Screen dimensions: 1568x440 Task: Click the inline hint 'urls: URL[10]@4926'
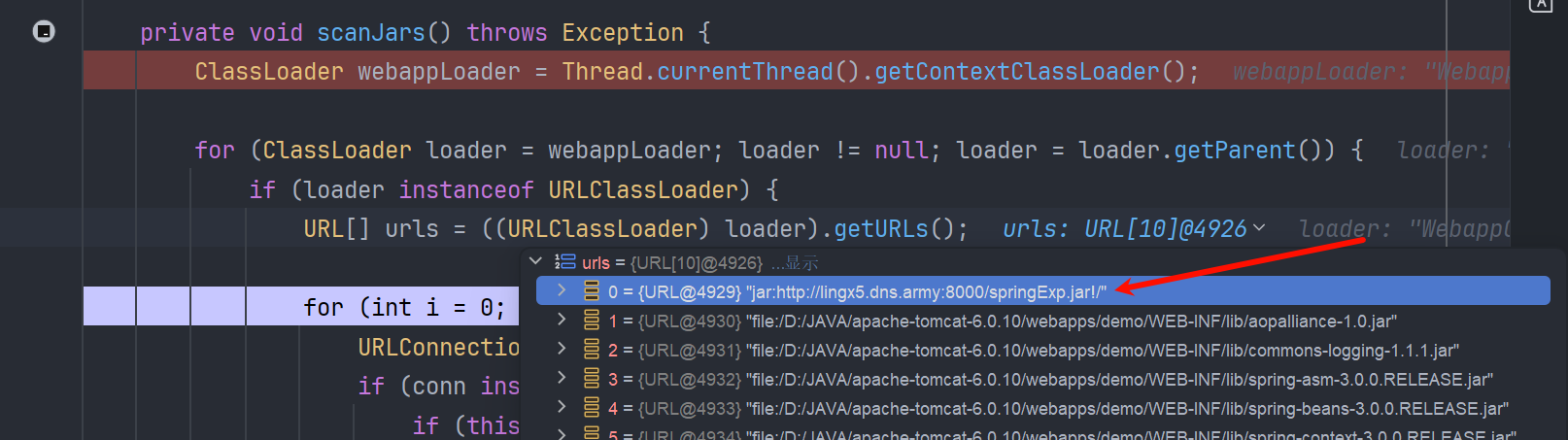coord(1124,228)
